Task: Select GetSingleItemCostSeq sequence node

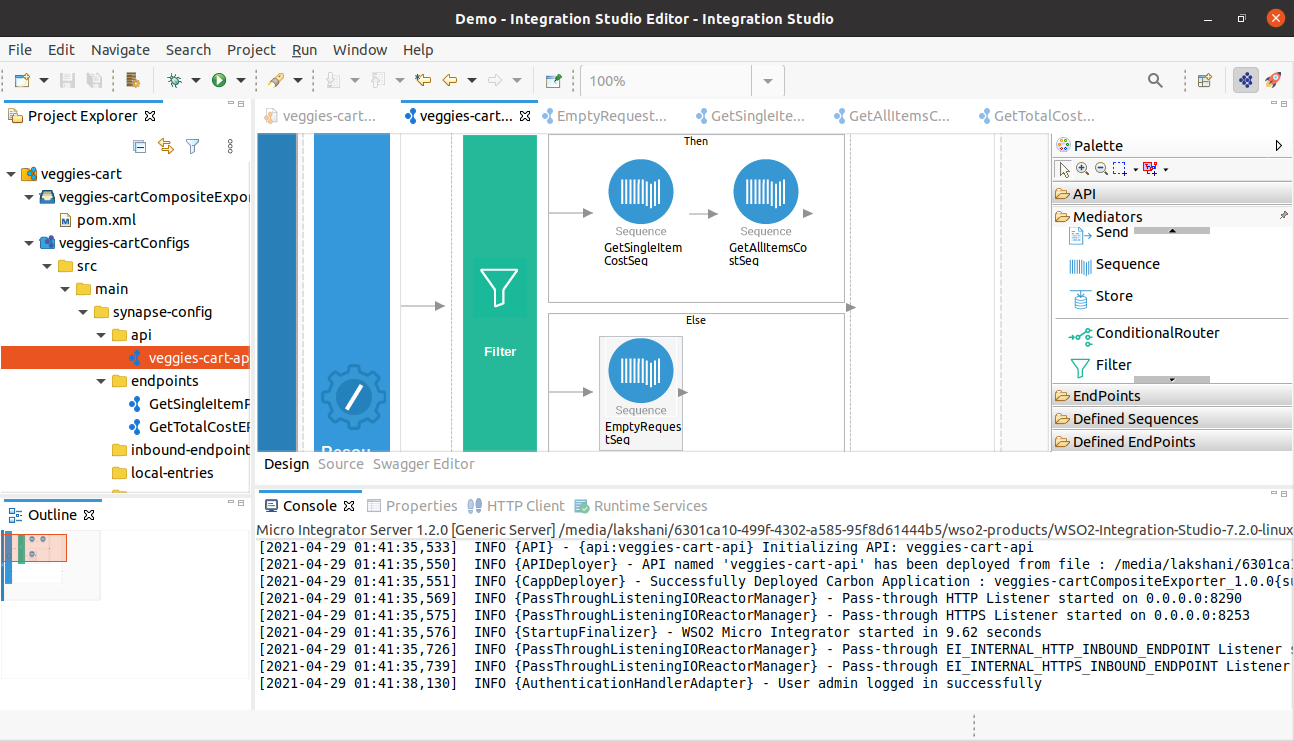Action: (x=641, y=214)
